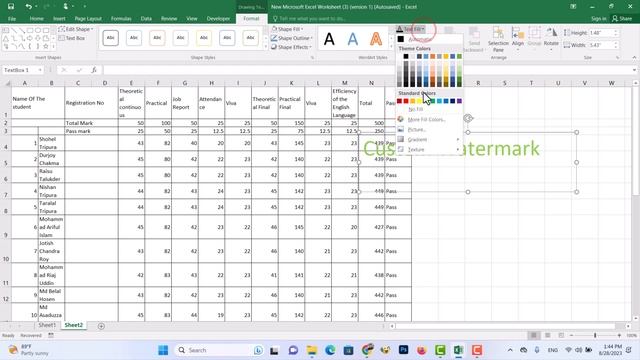Open the Rotate dropdown

(x=551, y=38)
